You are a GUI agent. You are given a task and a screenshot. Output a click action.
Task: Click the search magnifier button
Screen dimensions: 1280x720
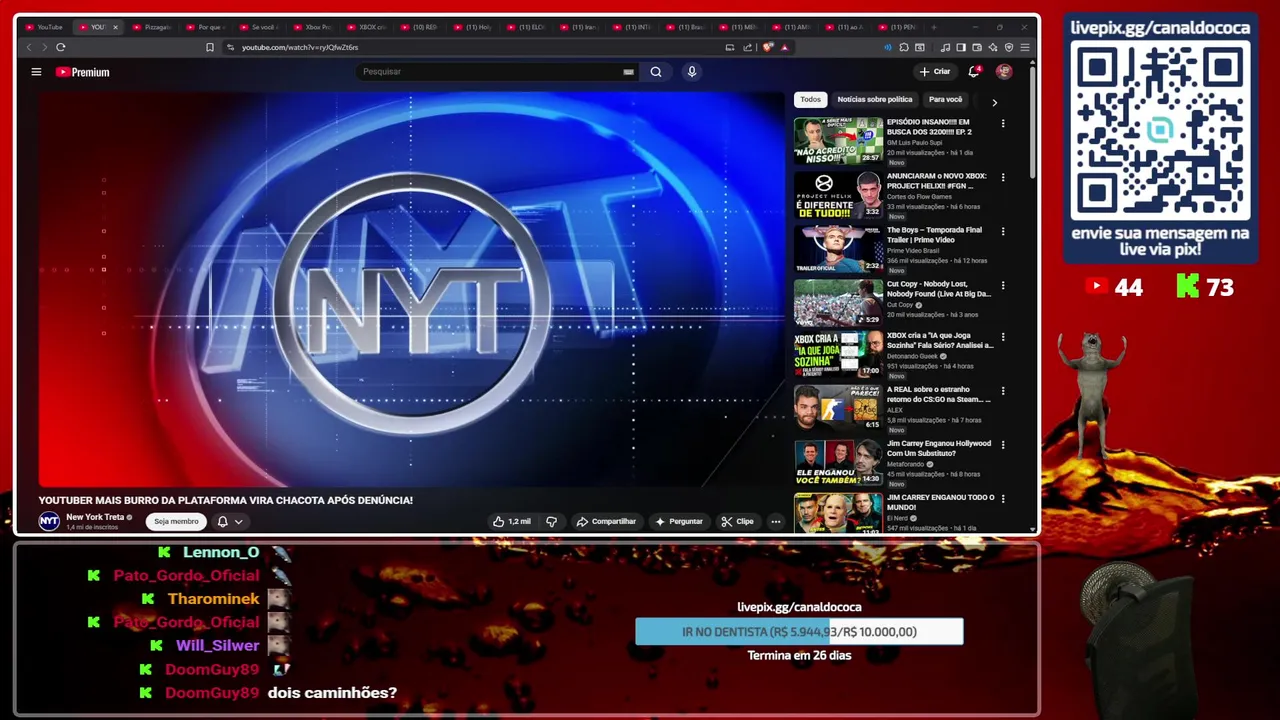(x=656, y=72)
